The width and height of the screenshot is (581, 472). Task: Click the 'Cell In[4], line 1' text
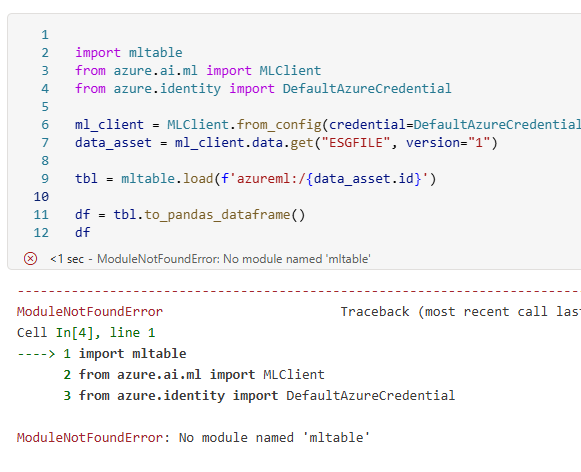coord(86,333)
